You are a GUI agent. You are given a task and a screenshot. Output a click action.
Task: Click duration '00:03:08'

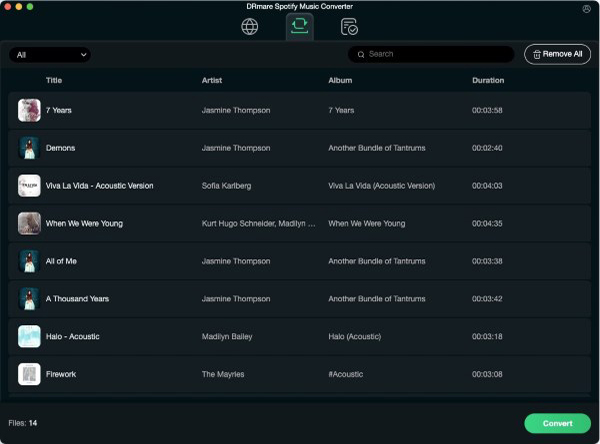[487, 374]
